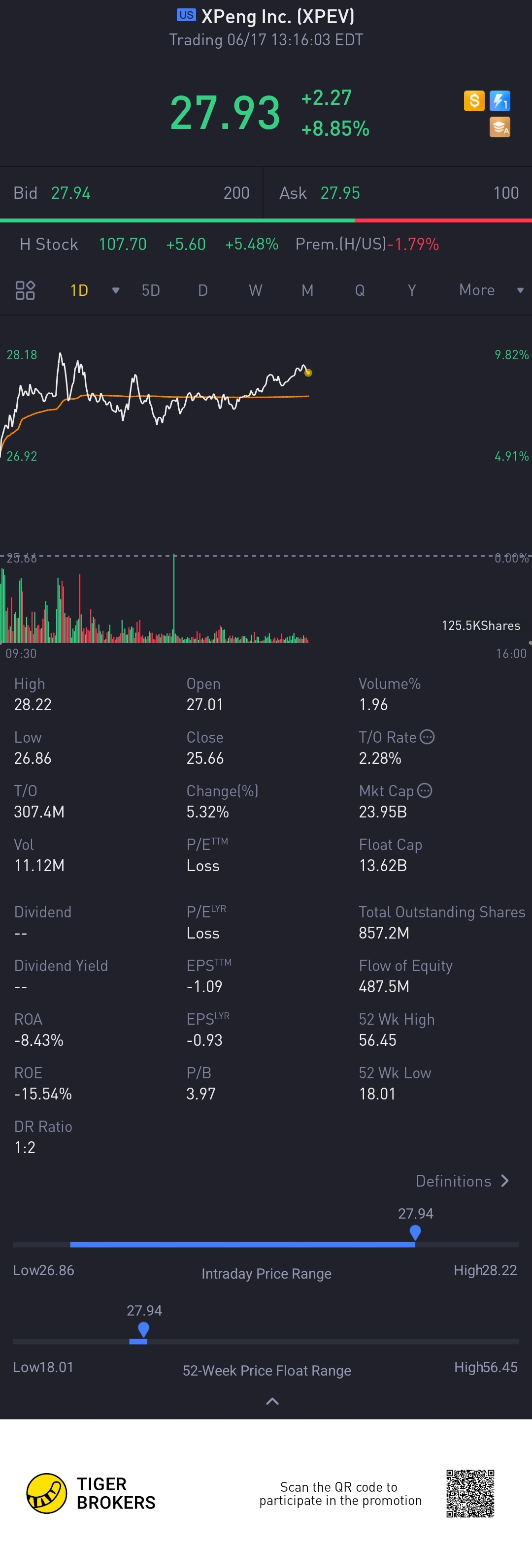Screen dimensions: 532x1568
Task: Tap the US market flag badge
Action: [187, 15]
